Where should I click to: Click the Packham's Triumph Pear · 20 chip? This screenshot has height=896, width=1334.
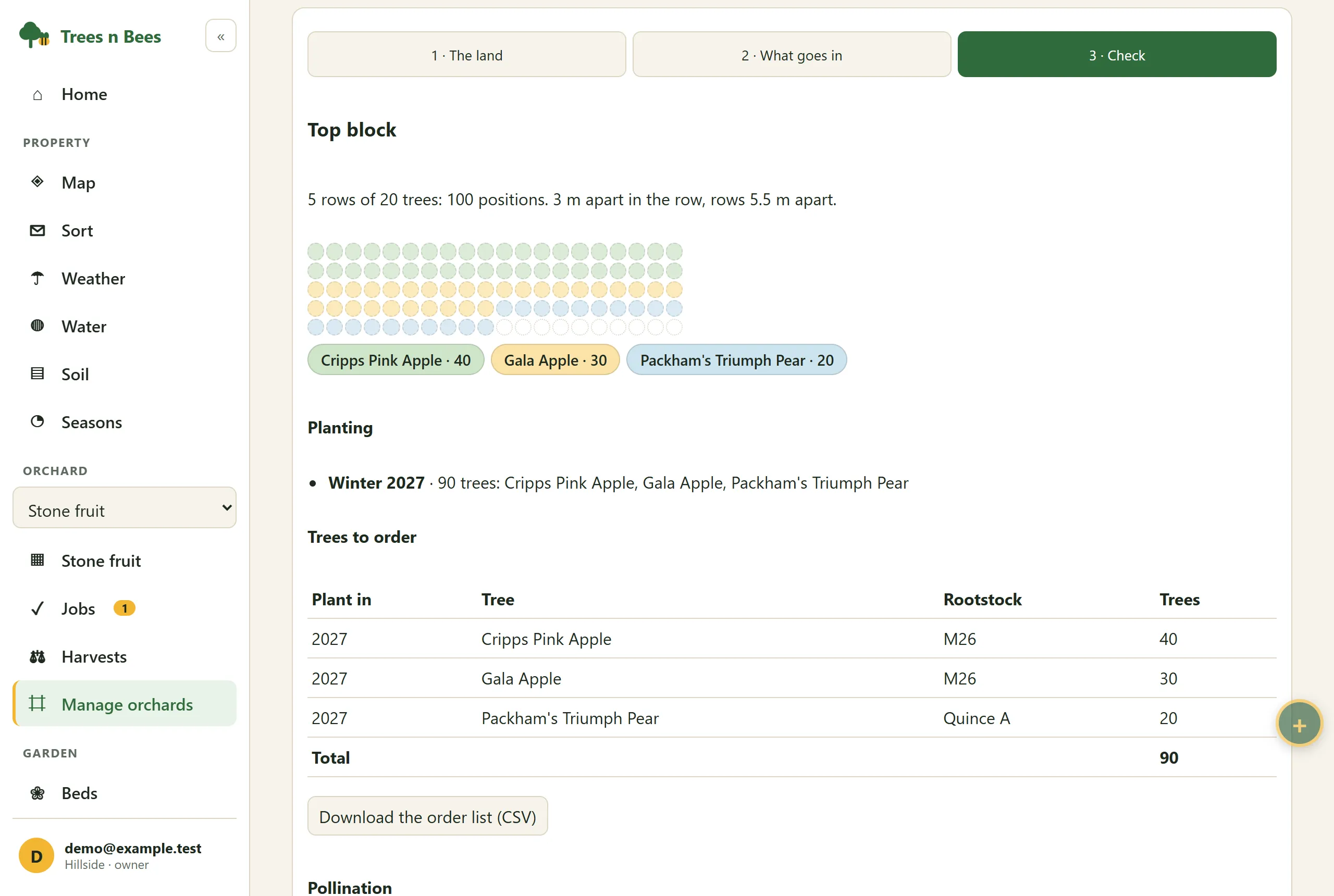pos(736,360)
